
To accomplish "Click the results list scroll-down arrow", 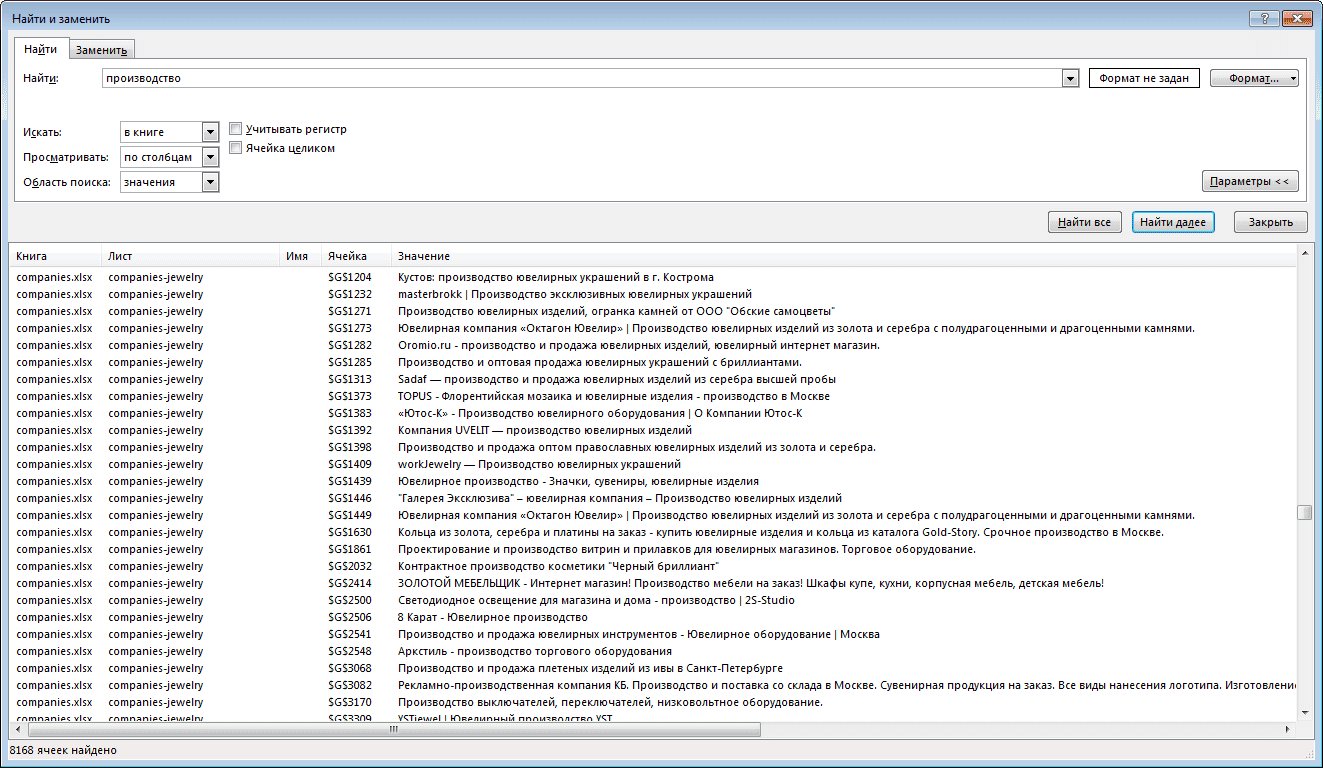I will tap(1304, 712).
